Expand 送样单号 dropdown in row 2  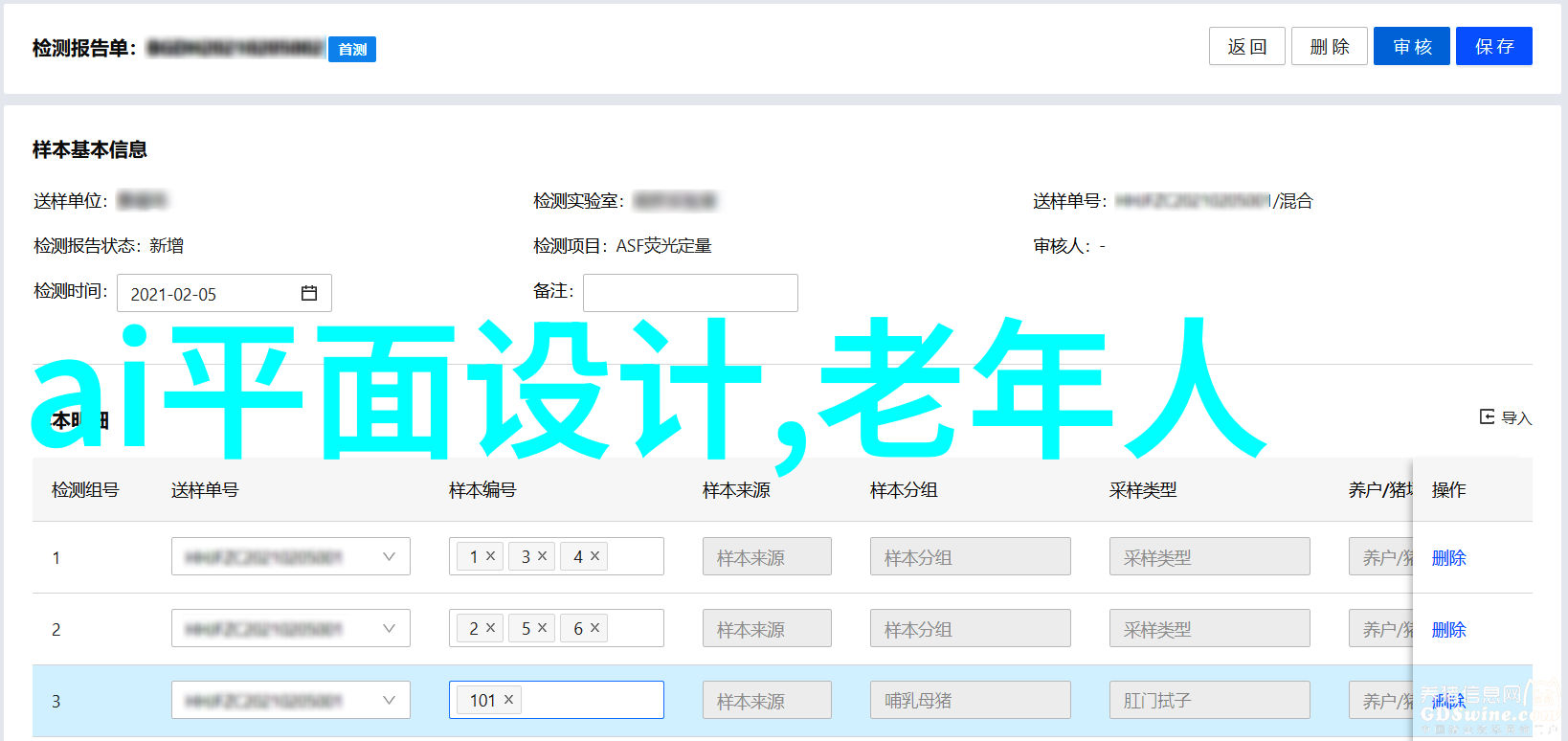389,628
